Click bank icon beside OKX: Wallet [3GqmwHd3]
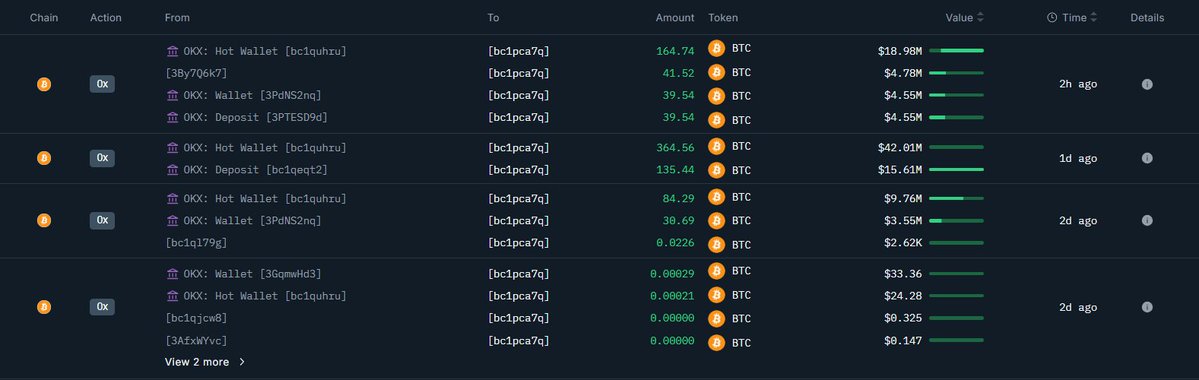Viewport: 1199px width, 380px height. (x=173, y=274)
